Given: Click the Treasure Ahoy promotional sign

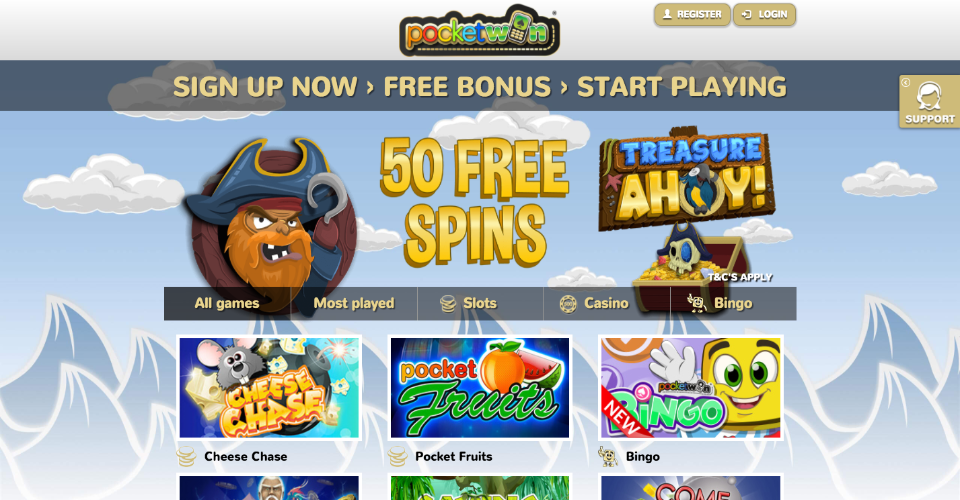Looking at the screenshot, I should (x=687, y=179).
